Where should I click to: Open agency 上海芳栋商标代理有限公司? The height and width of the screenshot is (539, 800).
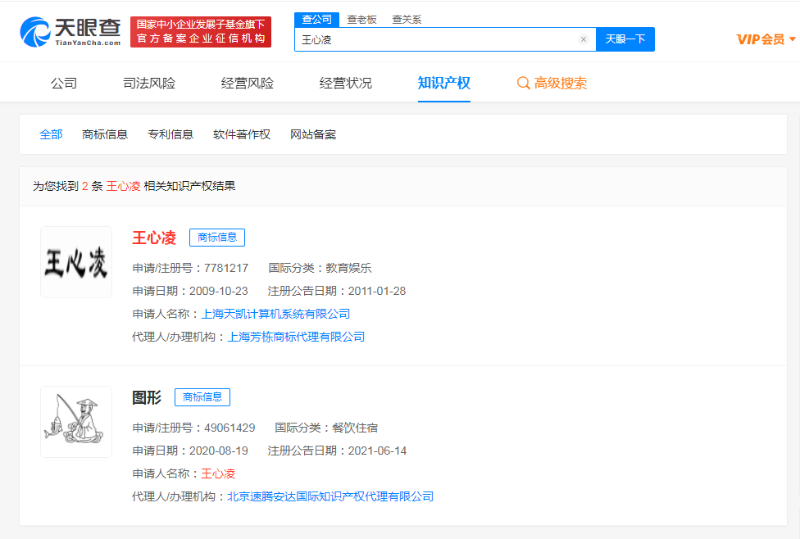(296, 337)
